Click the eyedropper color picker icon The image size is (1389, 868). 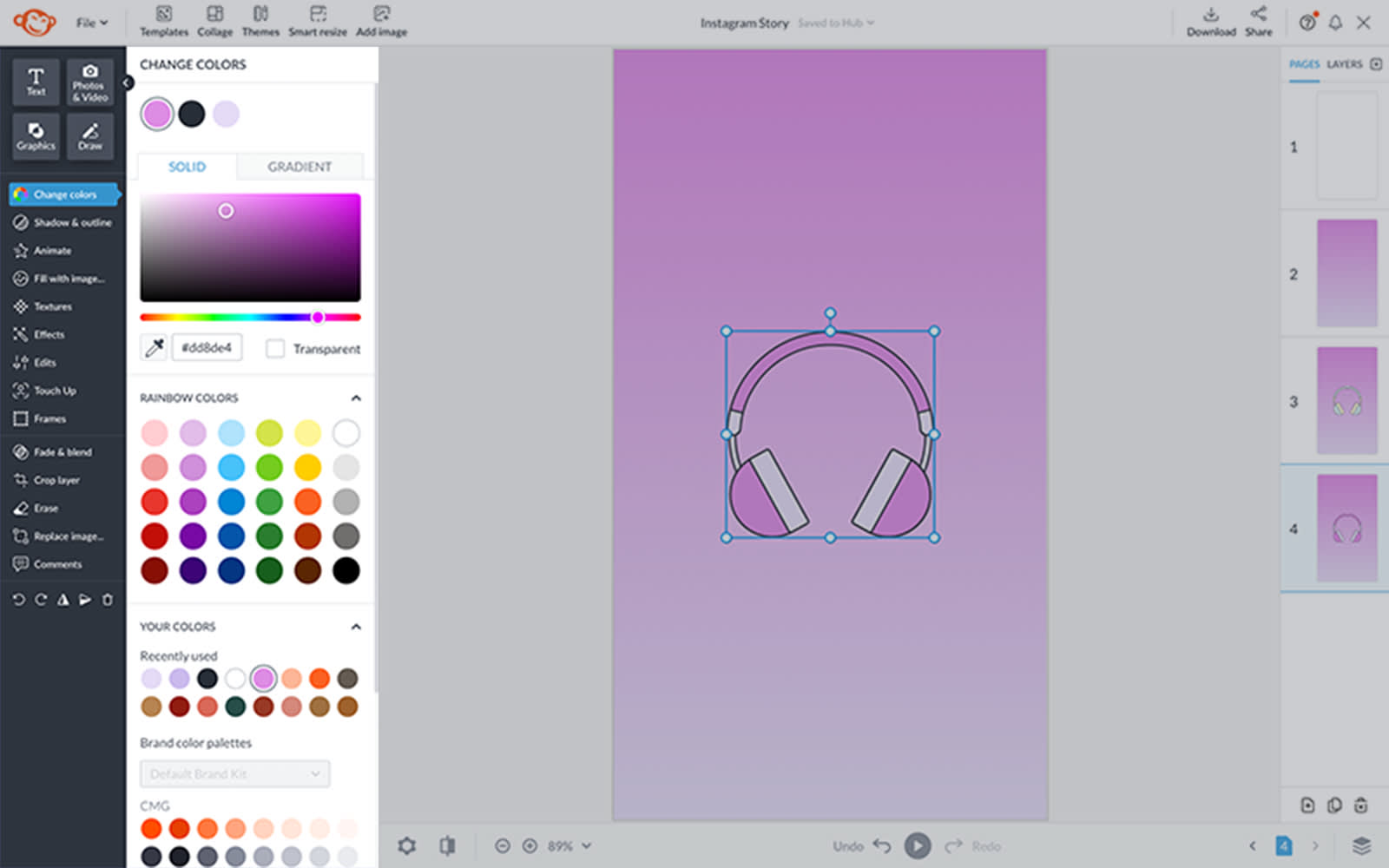(155, 348)
